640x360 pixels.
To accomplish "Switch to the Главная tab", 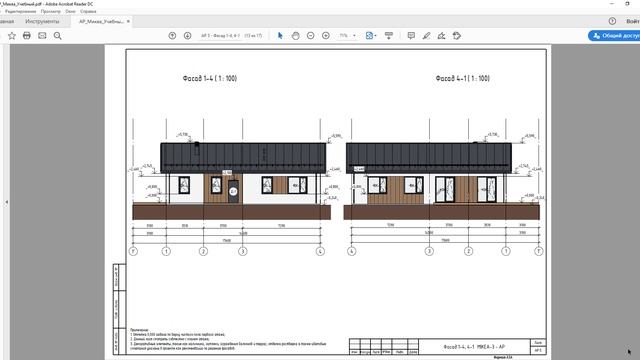I will pos(7,21).
